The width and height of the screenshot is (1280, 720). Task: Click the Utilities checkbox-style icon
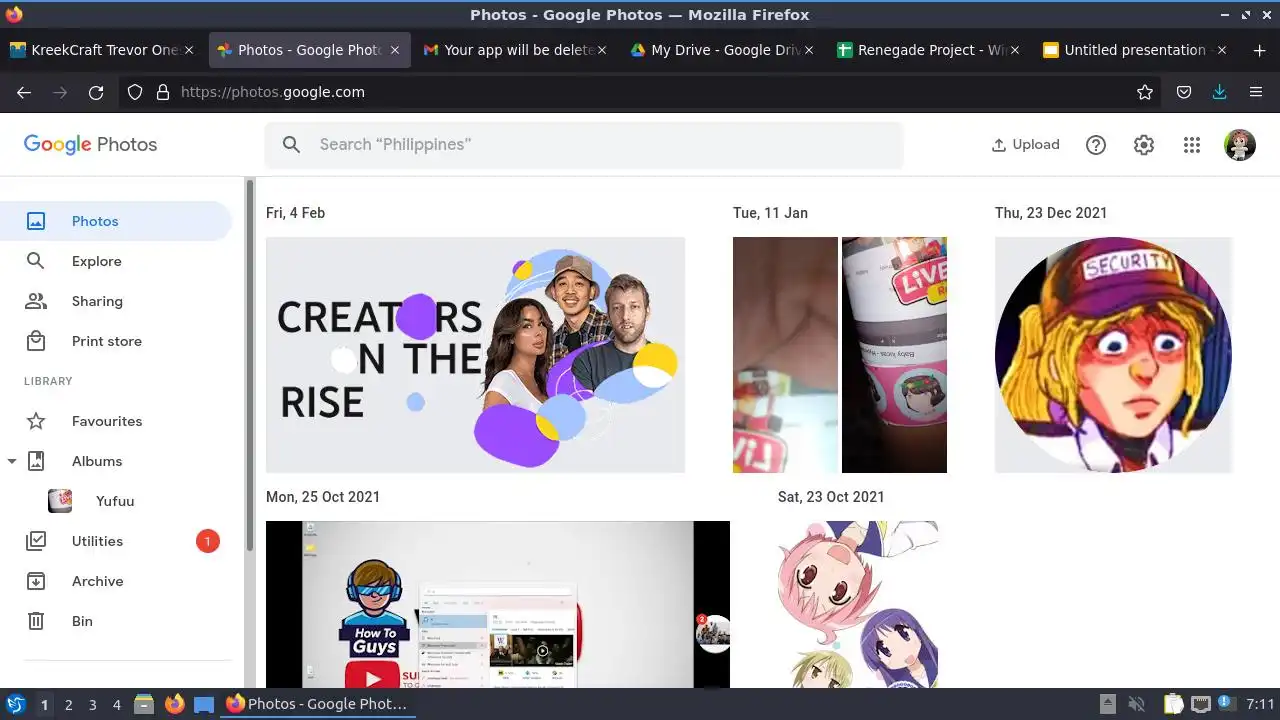coord(36,541)
